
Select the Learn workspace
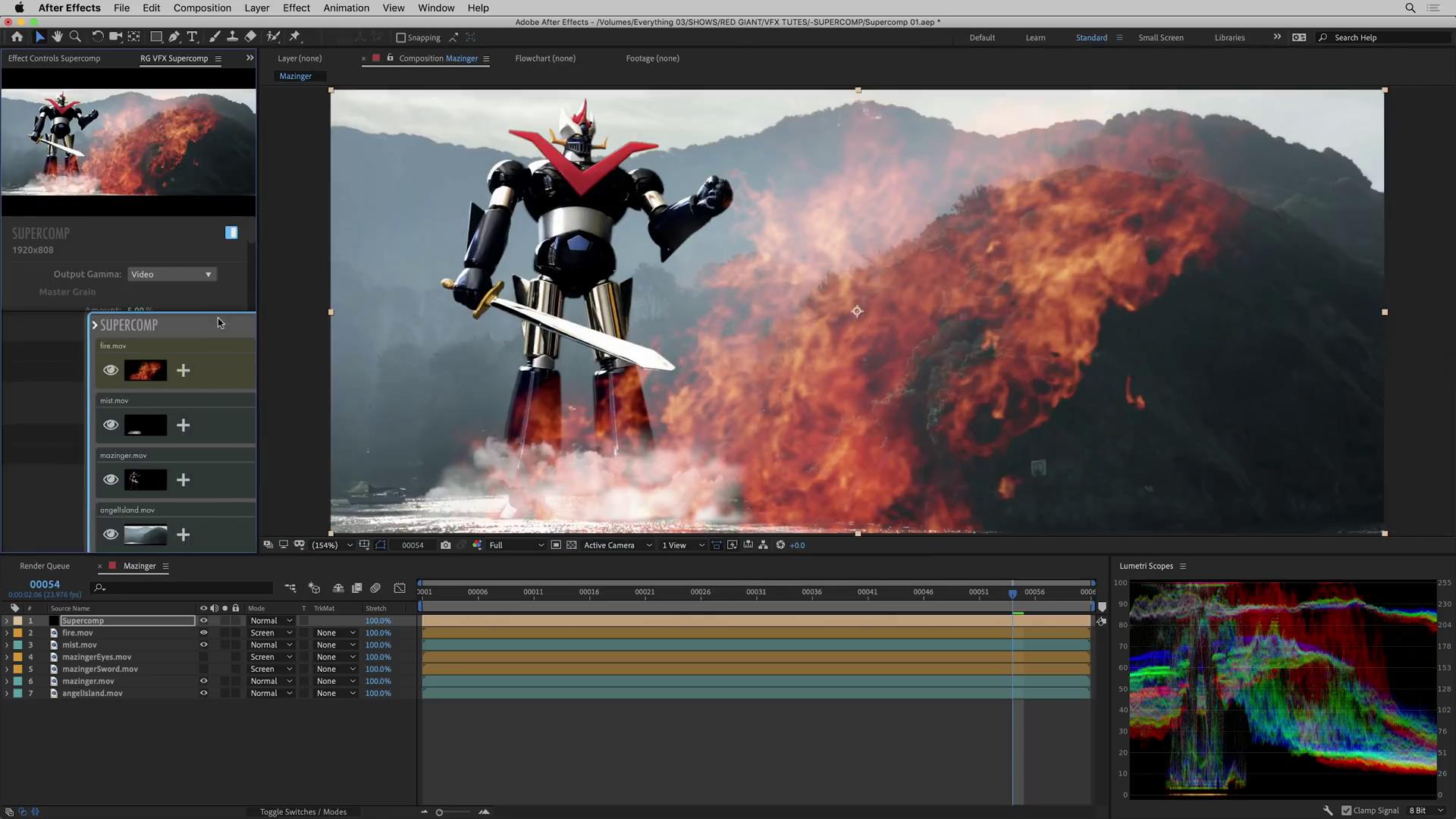tap(1035, 37)
